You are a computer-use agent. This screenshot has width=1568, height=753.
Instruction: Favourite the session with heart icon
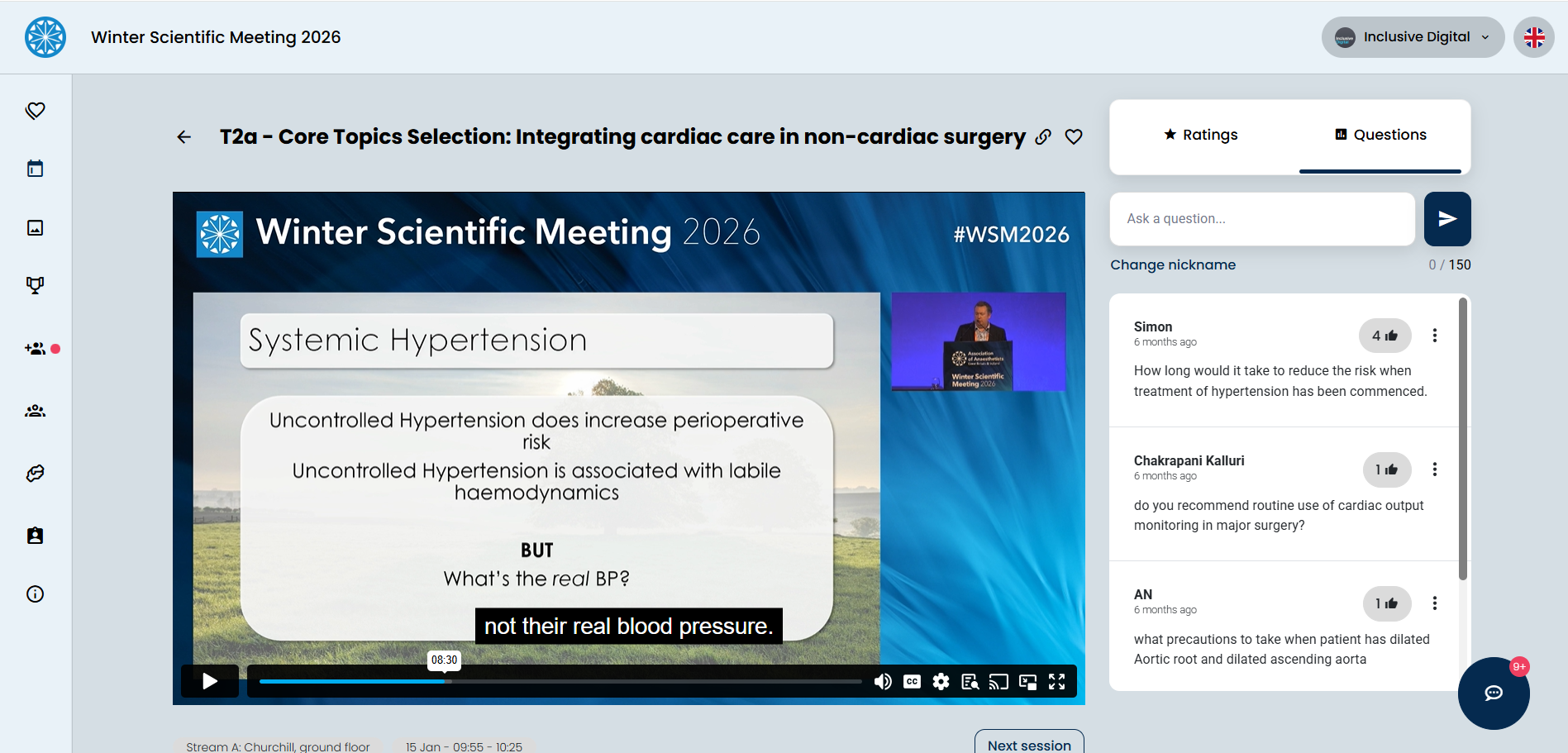tap(1074, 137)
